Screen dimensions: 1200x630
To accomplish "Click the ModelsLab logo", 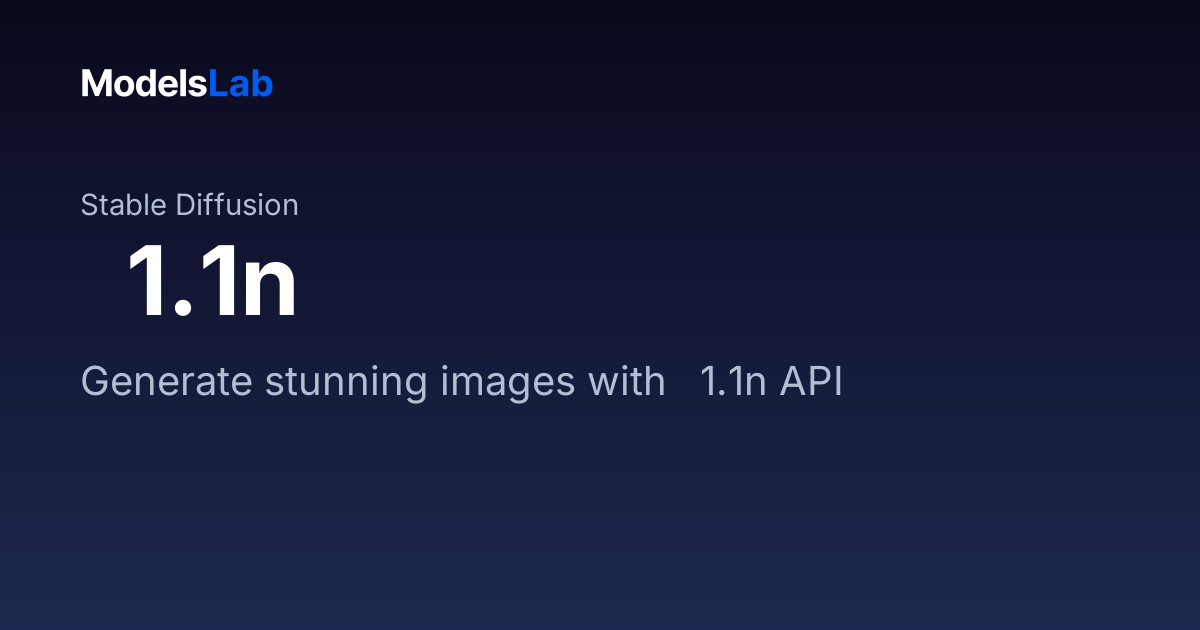I will pos(177,84).
